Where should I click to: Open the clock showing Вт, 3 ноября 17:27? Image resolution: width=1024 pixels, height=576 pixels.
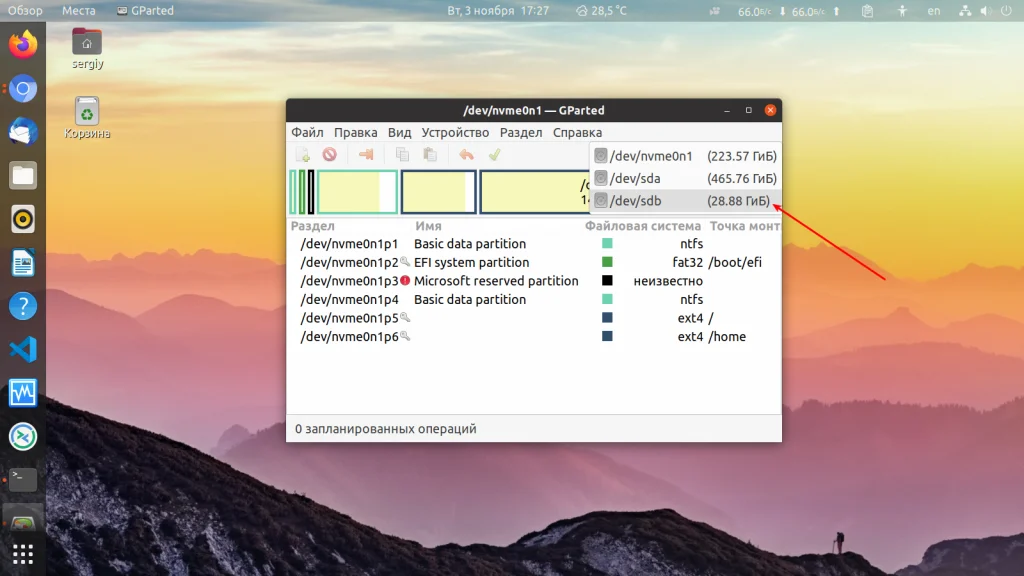pyautogui.click(x=498, y=10)
